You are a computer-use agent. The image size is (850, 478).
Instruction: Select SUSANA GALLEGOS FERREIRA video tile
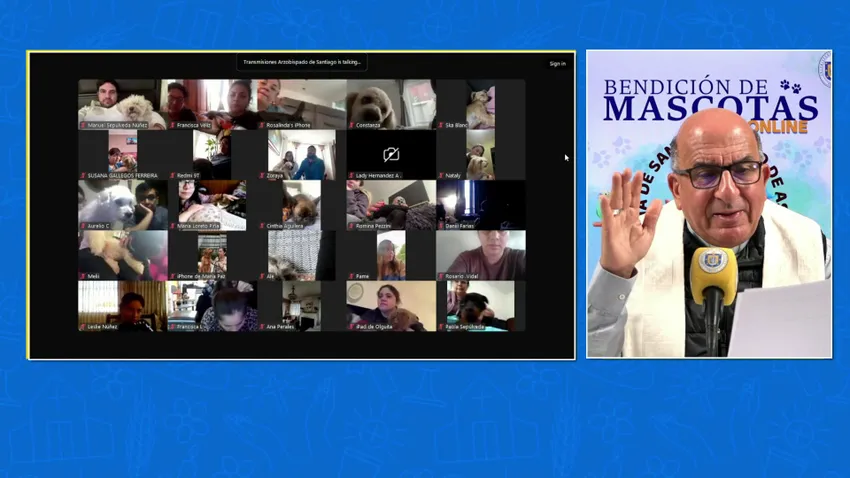coord(122,154)
